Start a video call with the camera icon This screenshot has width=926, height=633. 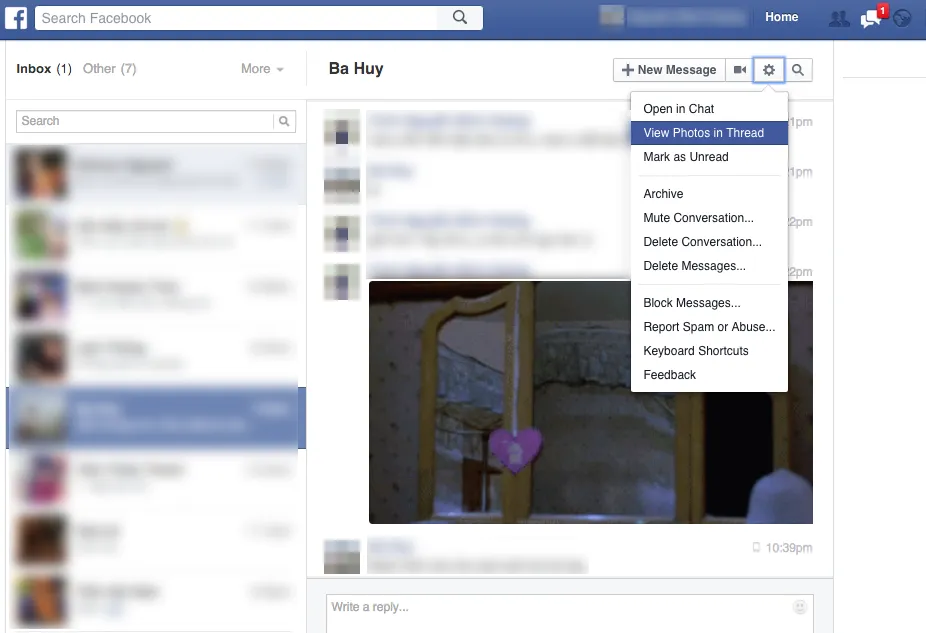pyautogui.click(x=739, y=70)
